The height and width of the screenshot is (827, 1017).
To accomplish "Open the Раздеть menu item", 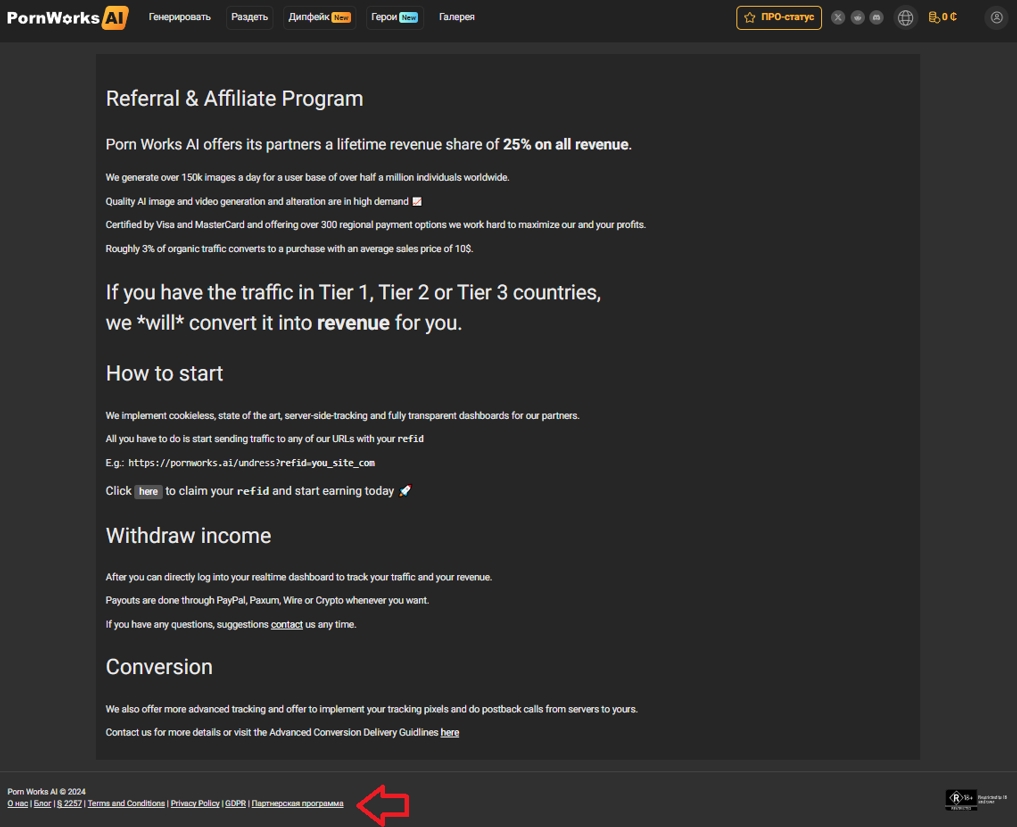I will pyautogui.click(x=249, y=17).
